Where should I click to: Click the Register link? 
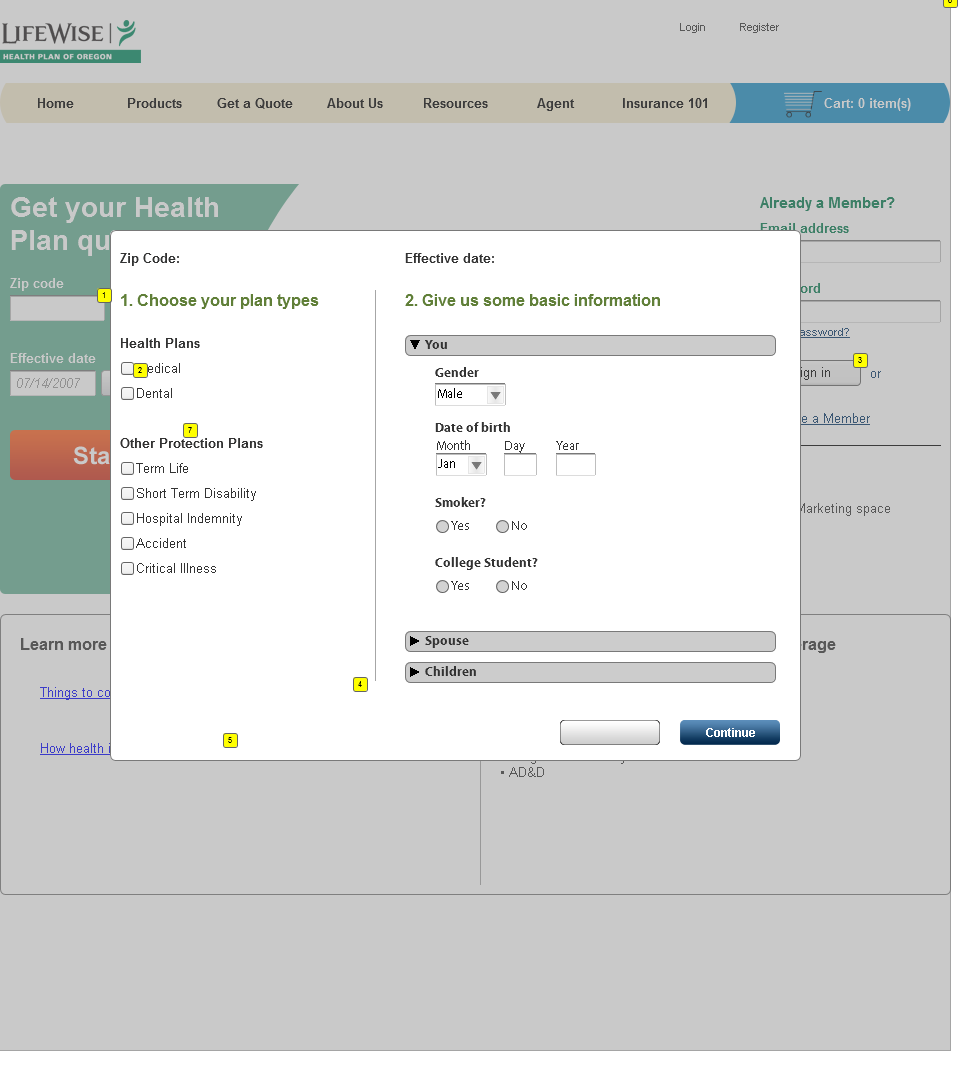pos(758,28)
